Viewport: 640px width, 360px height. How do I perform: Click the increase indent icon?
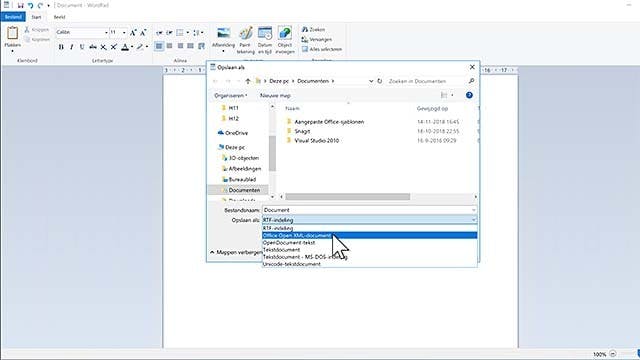169,33
